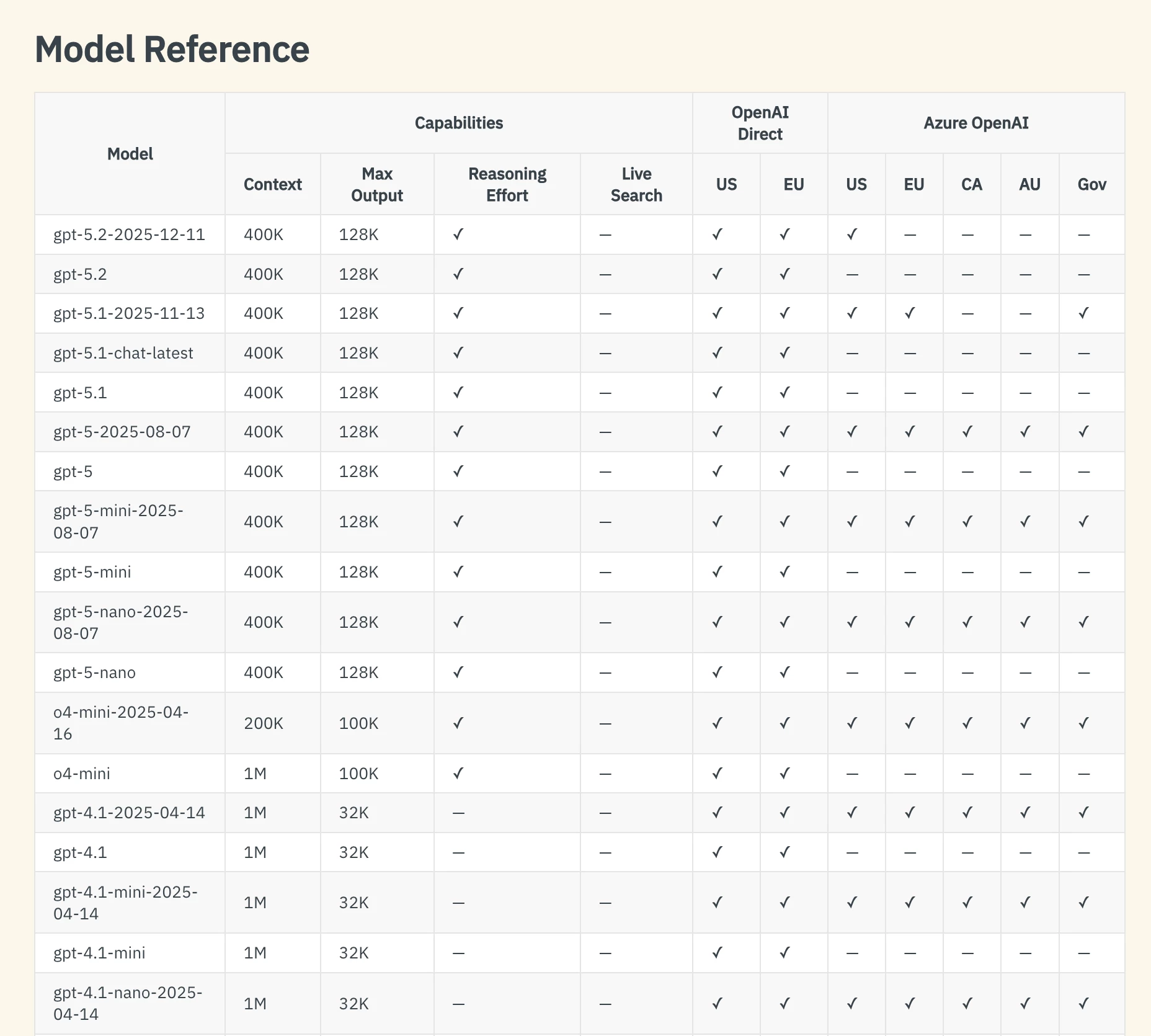This screenshot has width=1151, height=1036.
Task: Click the Azure CA checkmark for gpt-5-2025-08-07
Action: [967, 432]
